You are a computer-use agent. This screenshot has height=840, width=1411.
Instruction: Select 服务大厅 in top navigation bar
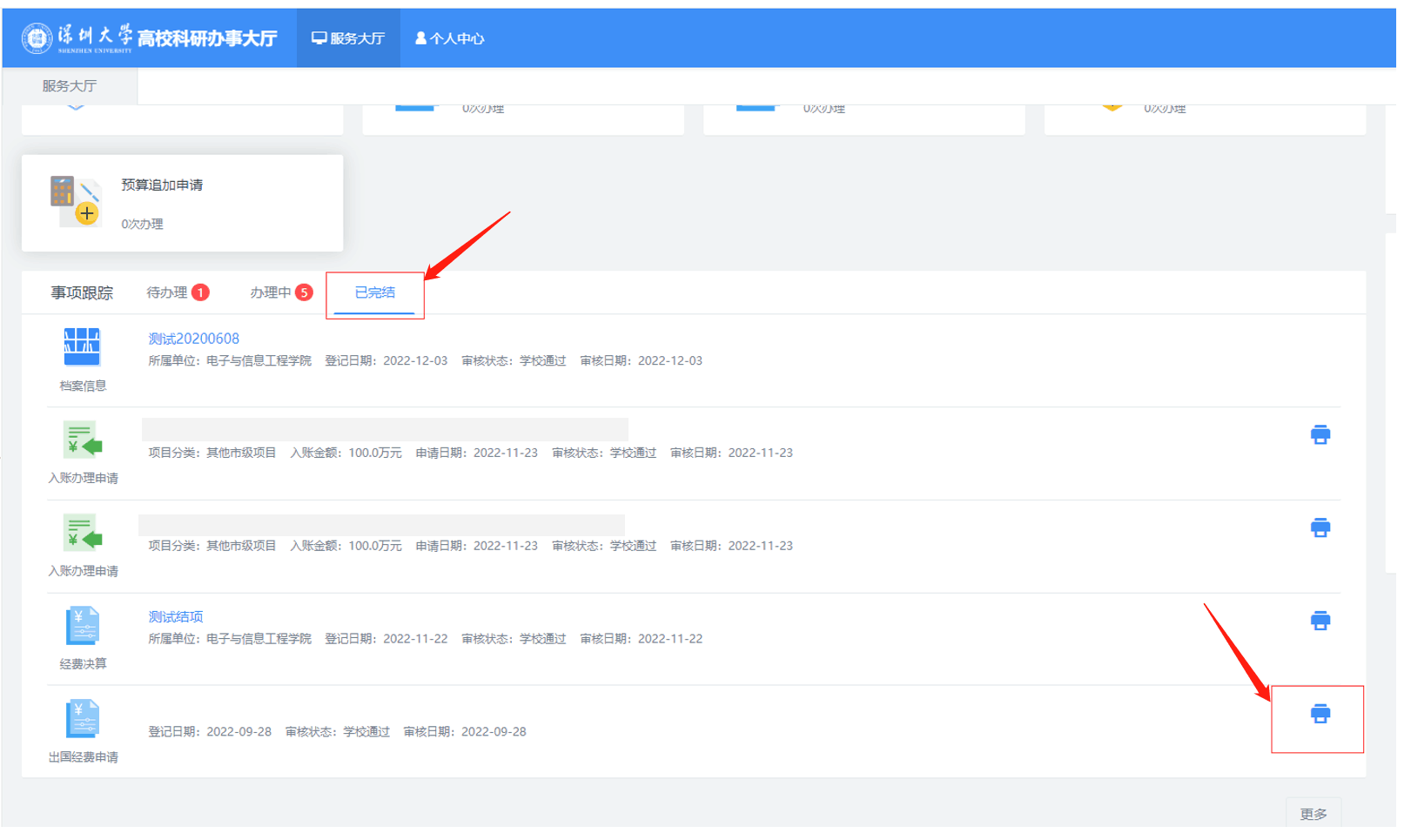point(348,38)
